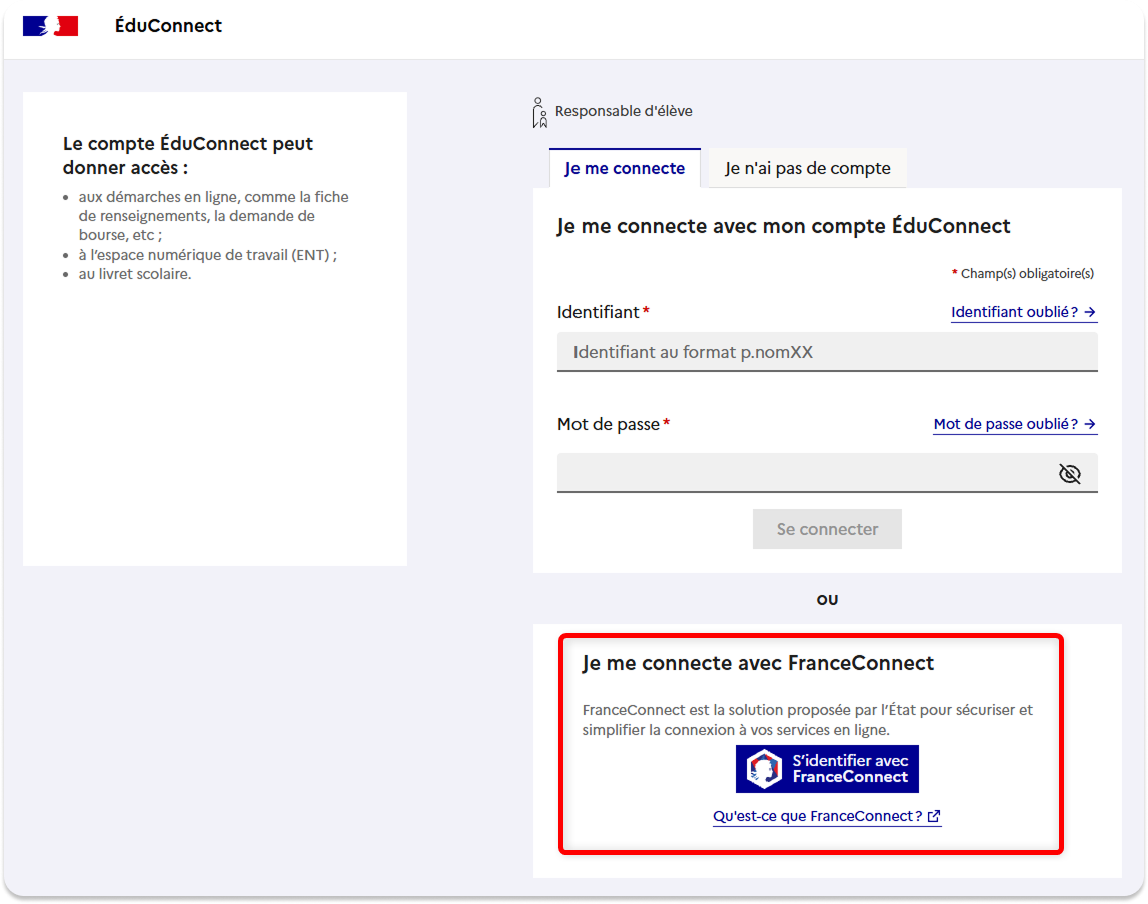Click the French Republic flag logo
The image size is (1148, 904).
pyautogui.click(x=51, y=26)
